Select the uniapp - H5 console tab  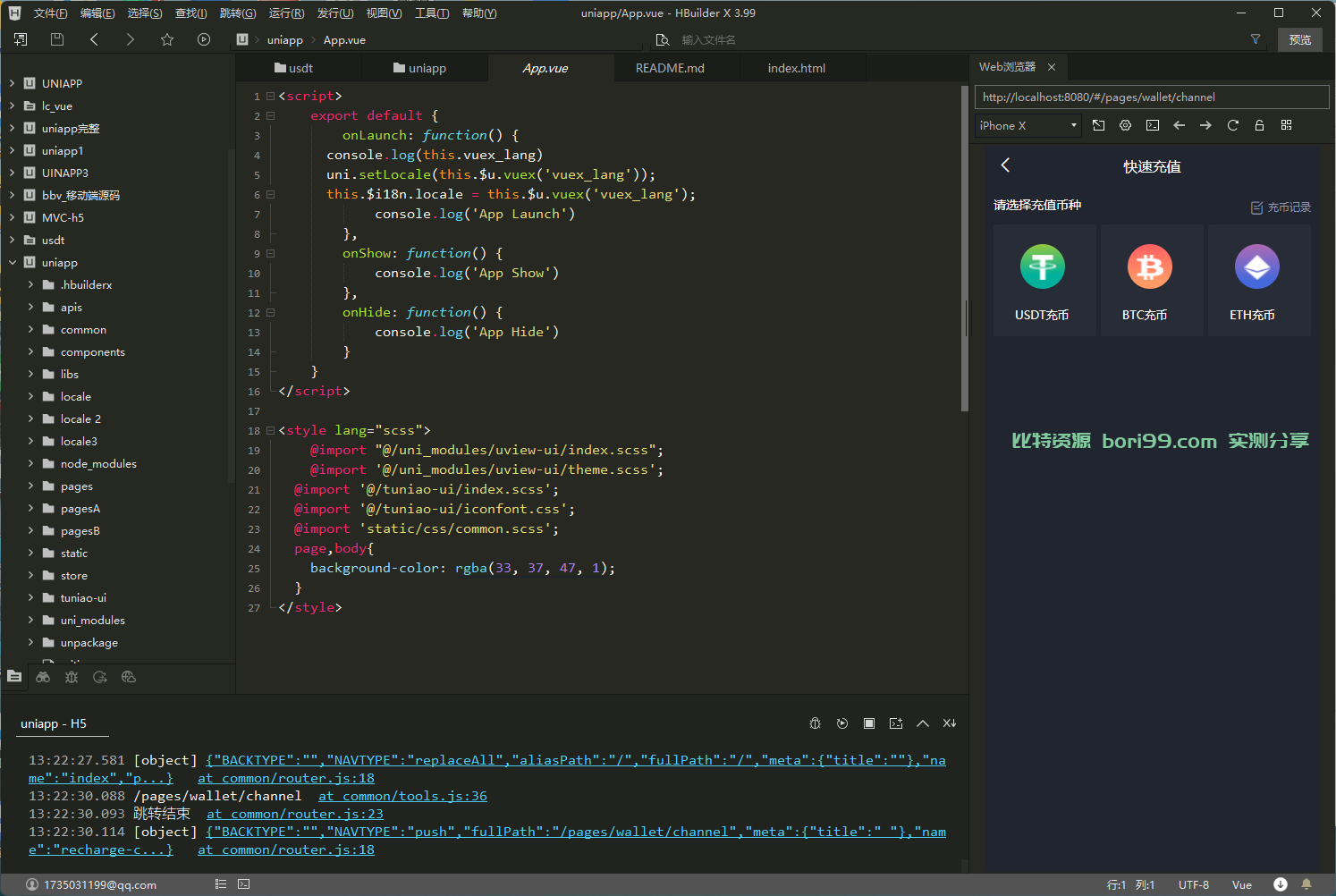(54, 723)
